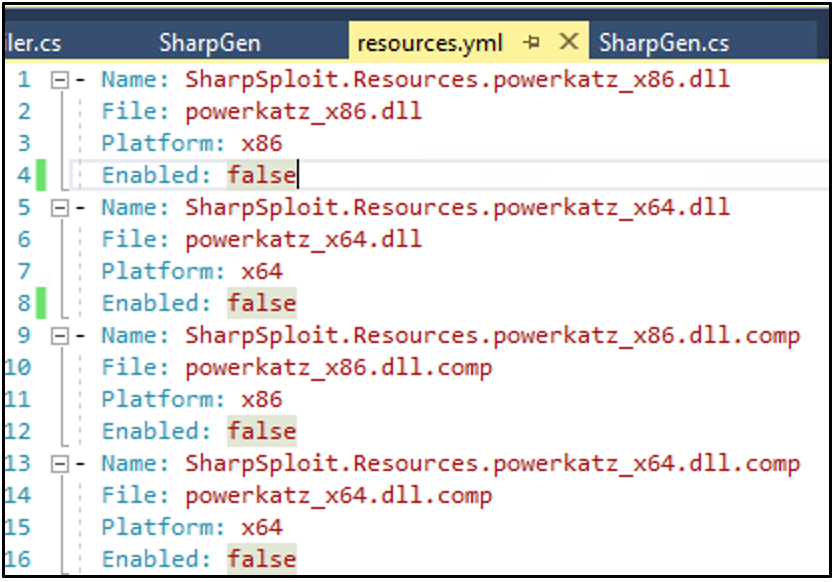Click the 'false' value on line 4
The image size is (836, 582).
coord(261,175)
